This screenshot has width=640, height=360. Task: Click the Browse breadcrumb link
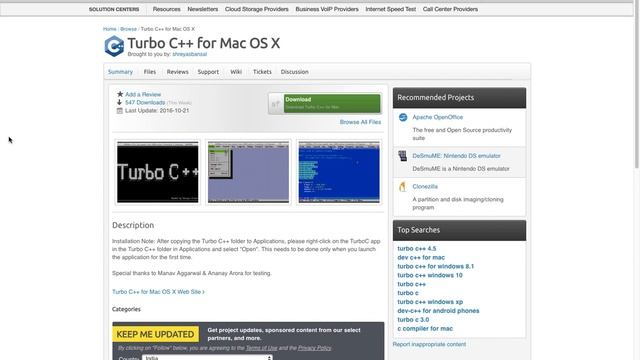[129, 29]
